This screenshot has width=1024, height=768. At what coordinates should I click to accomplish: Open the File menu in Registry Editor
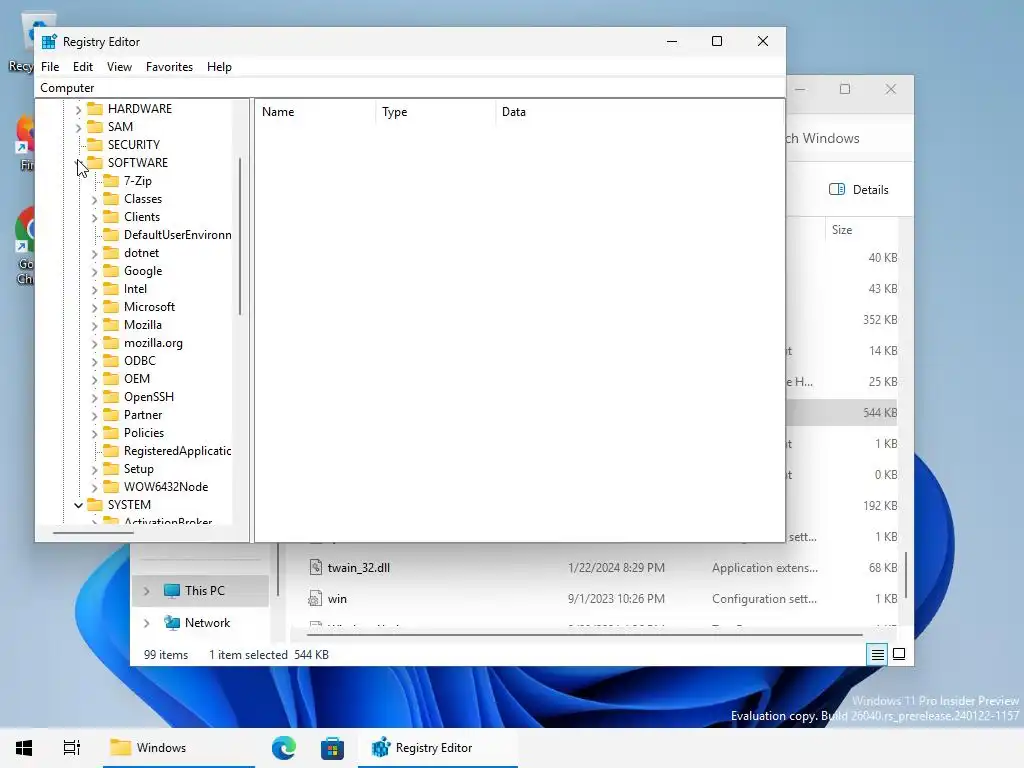point(50,67)
